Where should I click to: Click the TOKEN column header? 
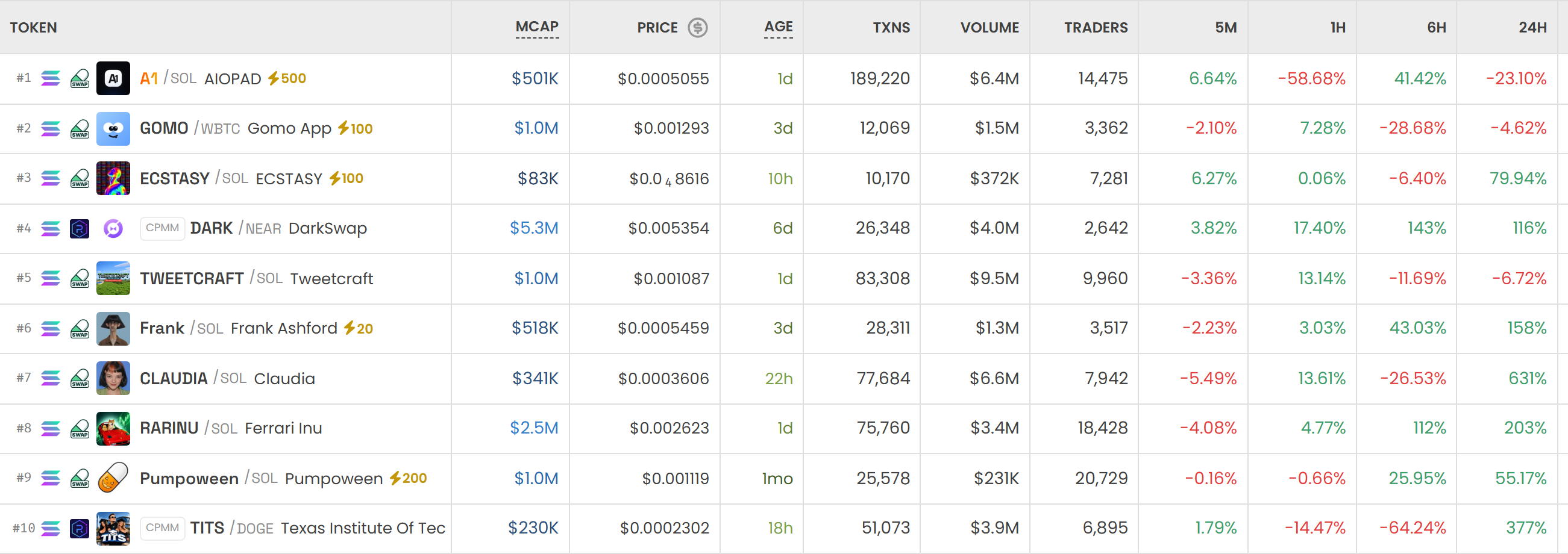[x=34, y=27]
